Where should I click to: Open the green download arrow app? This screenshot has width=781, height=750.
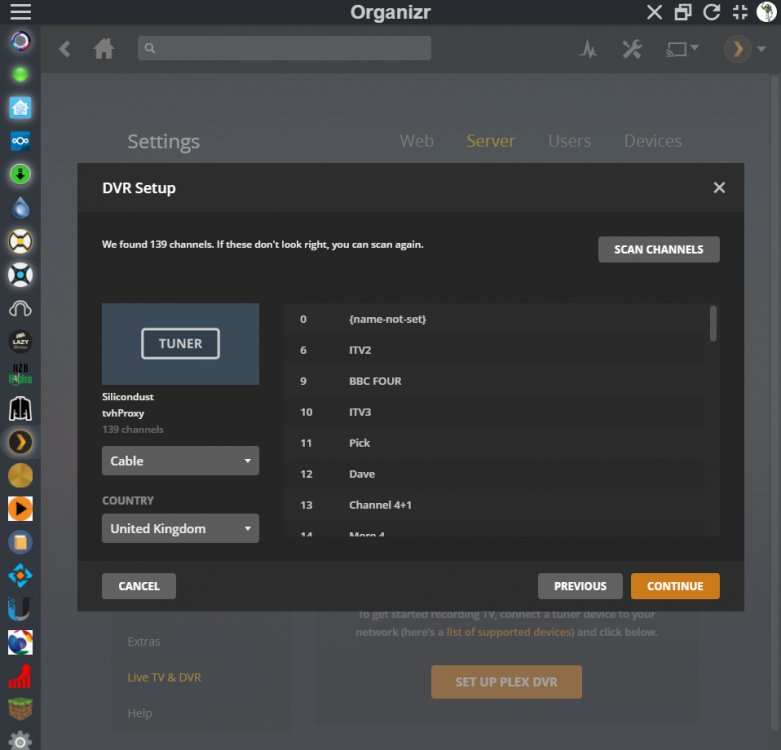click(20, 175)
